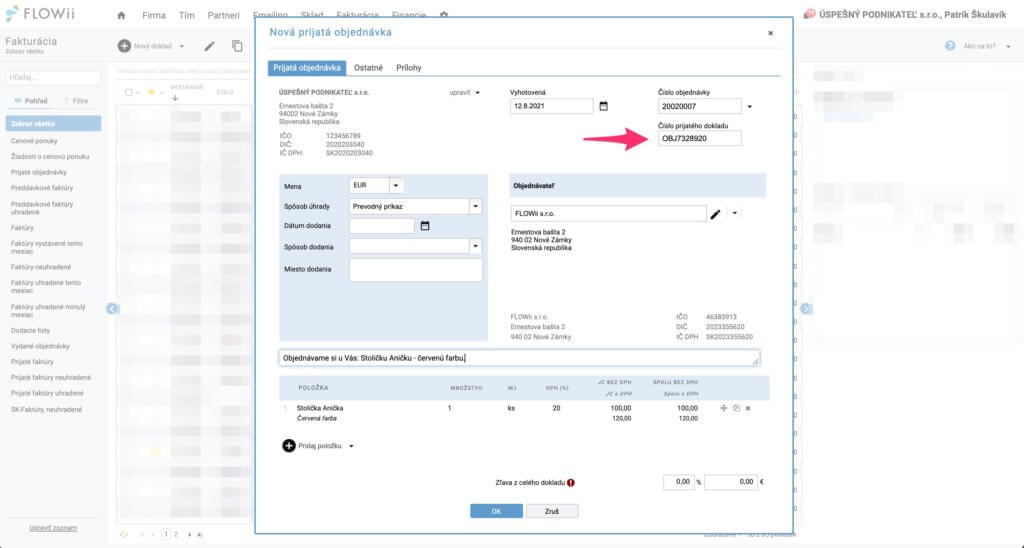This screenshot has width=1024, height=548.
Task: Click the Upraviť zoznam link
Action: point(53,528)
